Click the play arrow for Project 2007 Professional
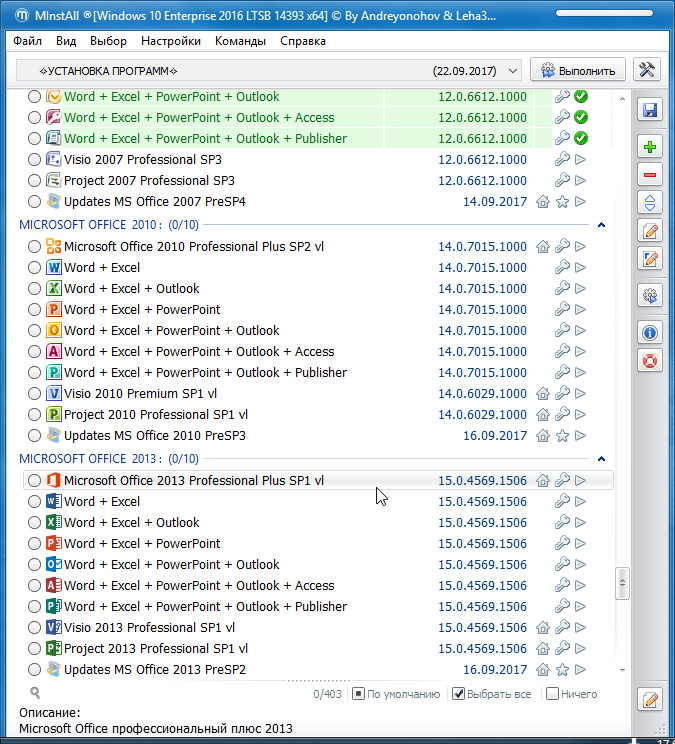The image size is (675, 744). pos(580,181)
